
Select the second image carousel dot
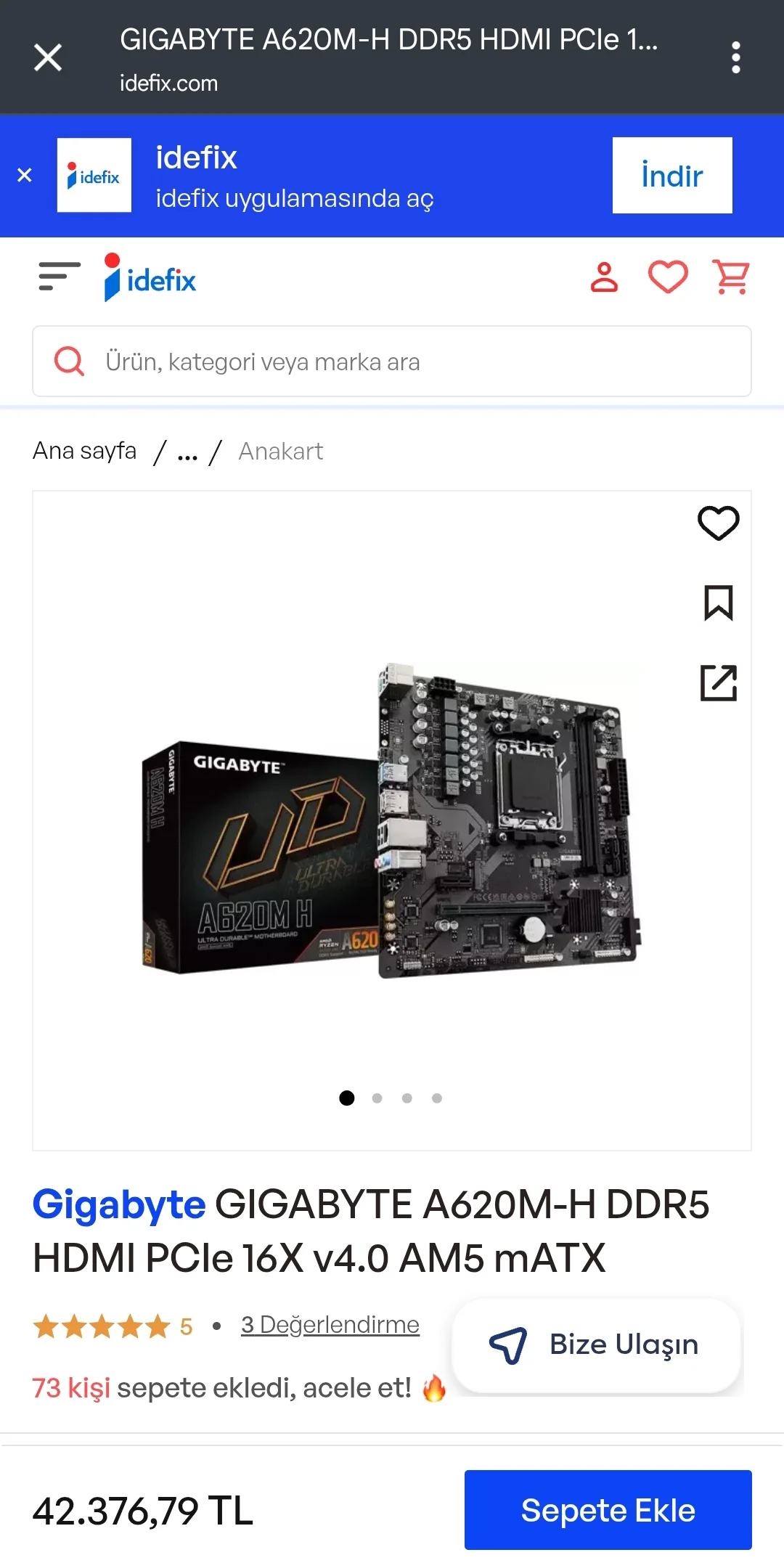(x=377, y=1098)
